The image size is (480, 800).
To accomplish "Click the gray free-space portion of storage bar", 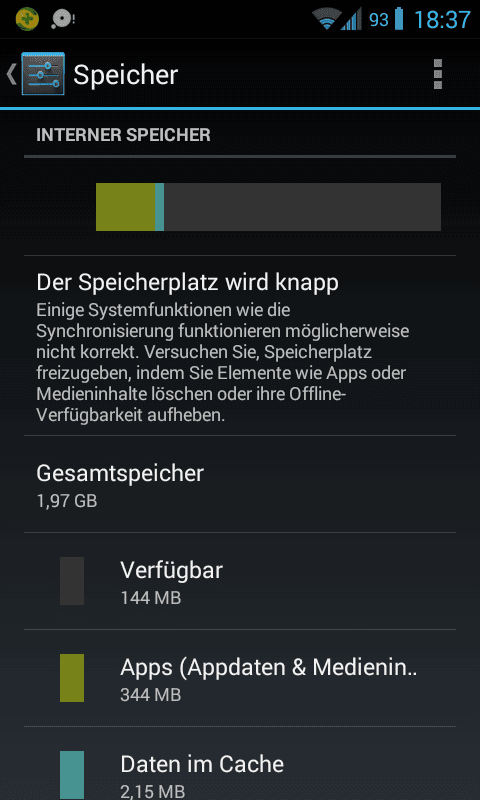I will pos(302,207).
